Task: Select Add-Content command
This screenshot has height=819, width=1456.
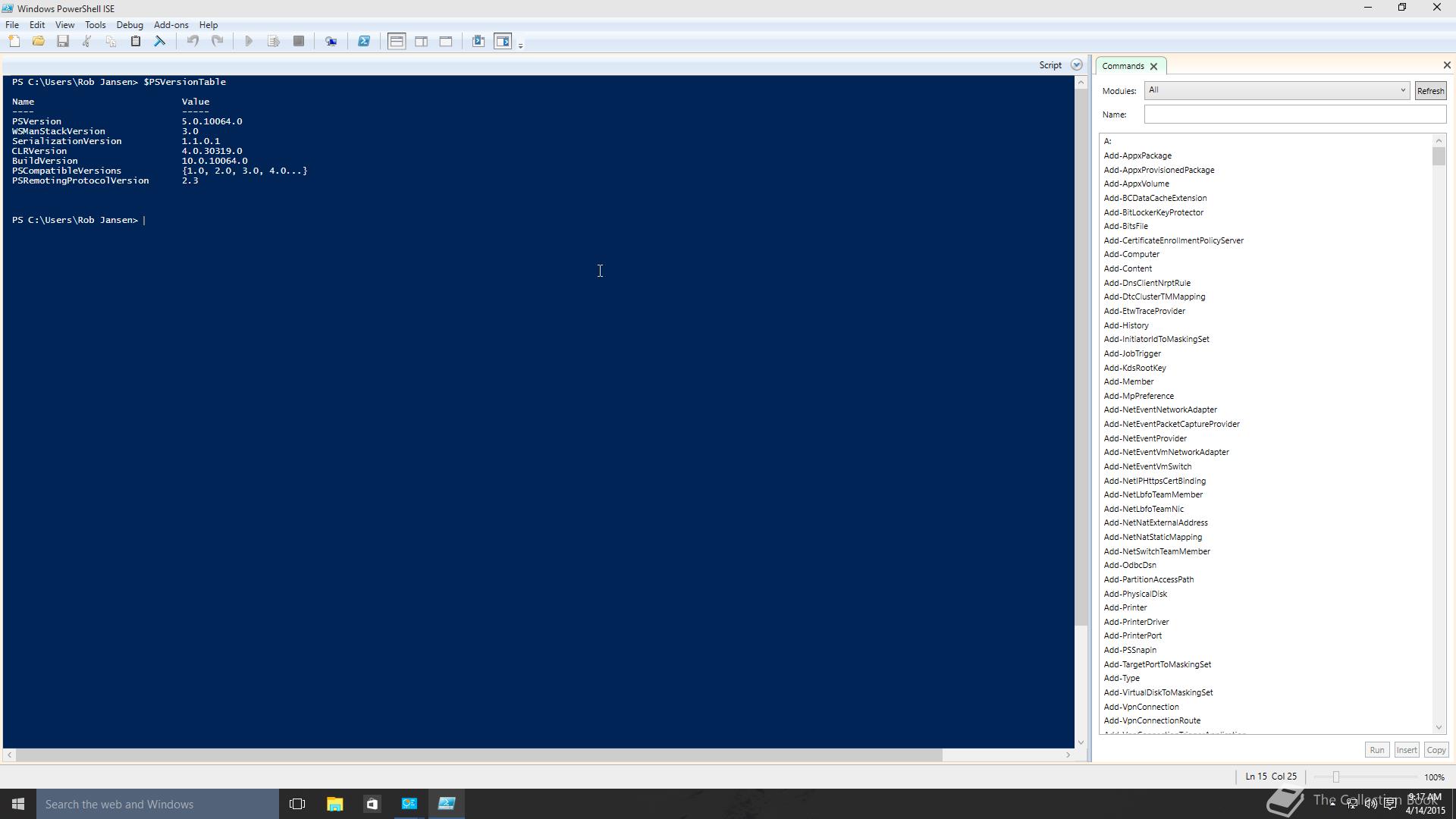Action: coord(1128,268)
